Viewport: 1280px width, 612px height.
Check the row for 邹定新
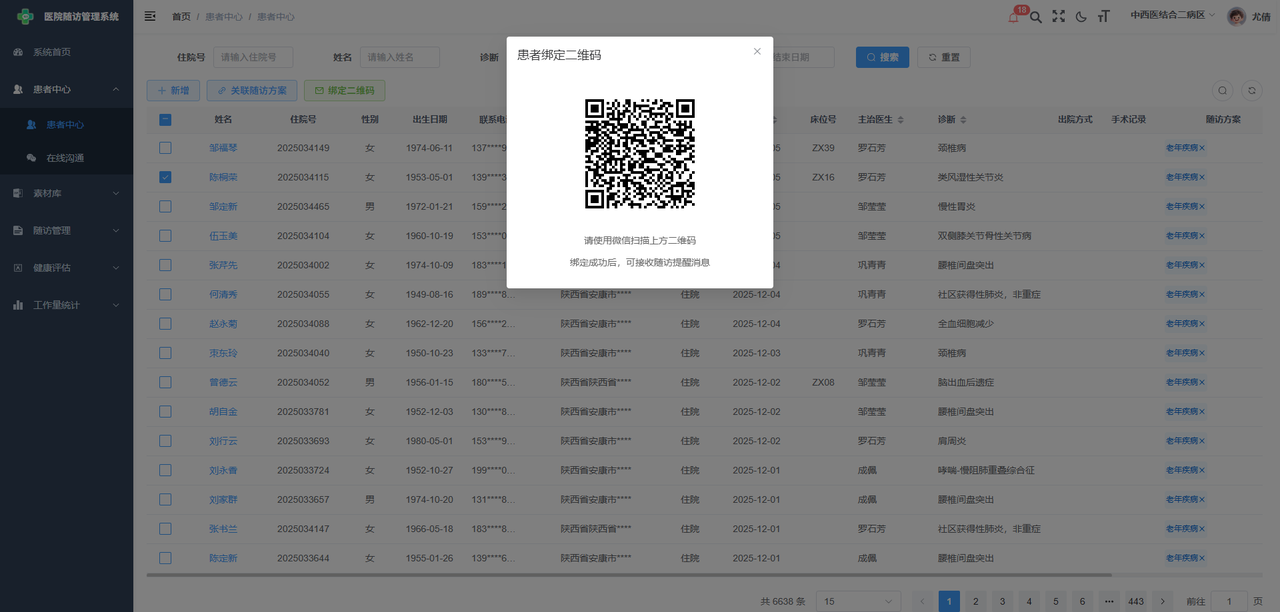click(165, 206)
